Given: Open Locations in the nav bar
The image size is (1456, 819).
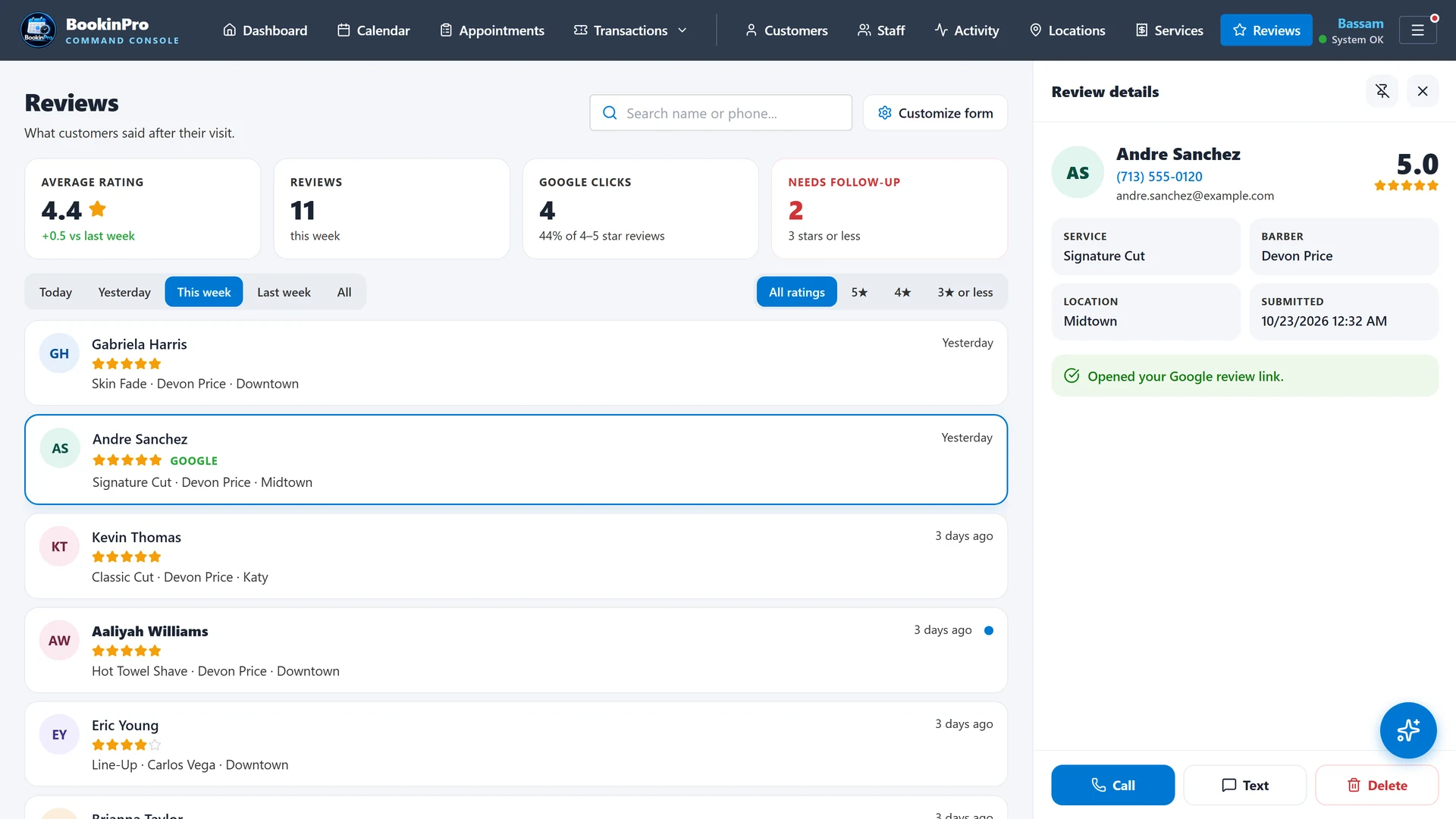Looking at the screenshot, I should [x=1068, y=30].
